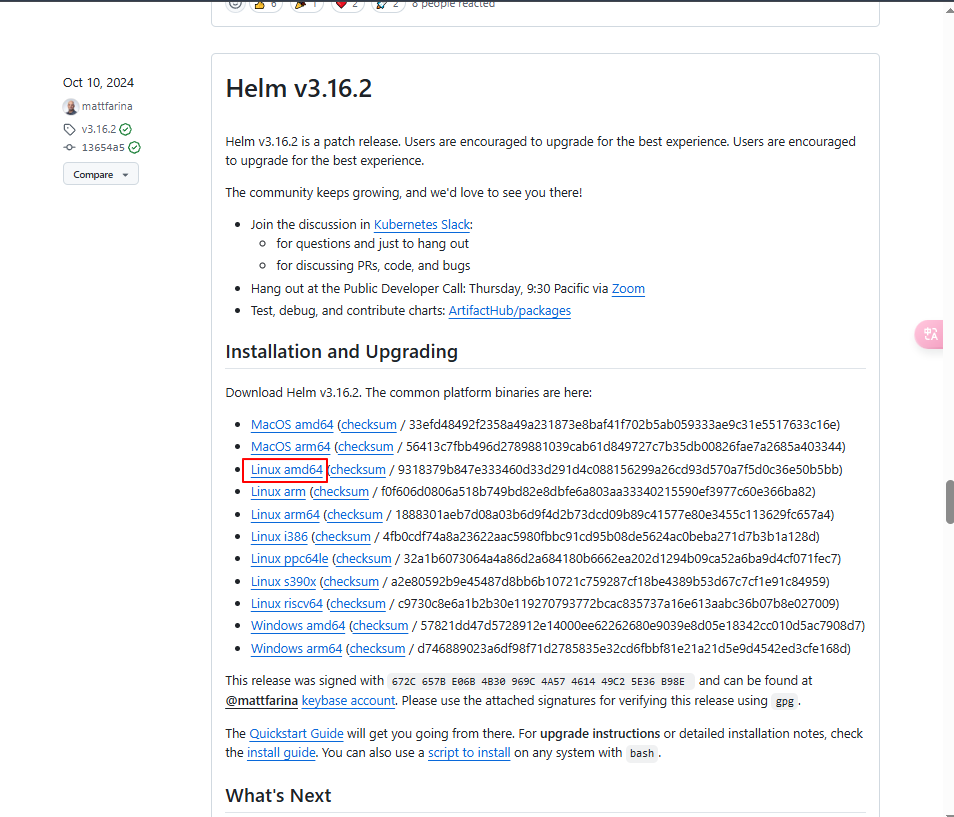Download the Linux arm64 binary

[x=285, y=515]
